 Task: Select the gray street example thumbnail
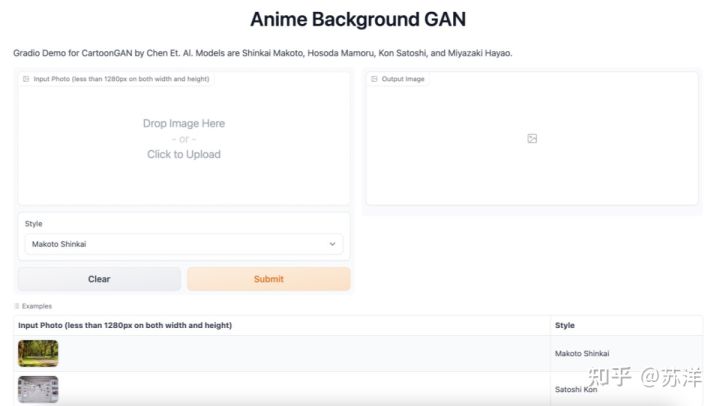point(38,389)
